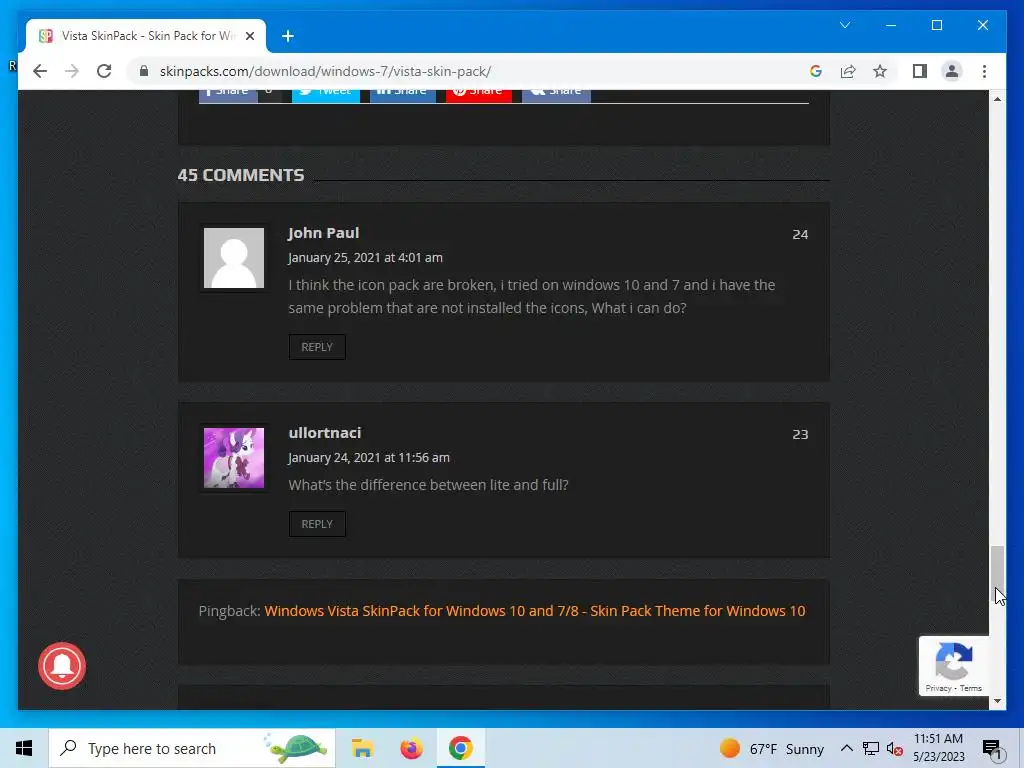Click the January 25, 2021 timestamp
This screenshot has width=1024, height=768.
pyautogui.click(x=365, y=257)
